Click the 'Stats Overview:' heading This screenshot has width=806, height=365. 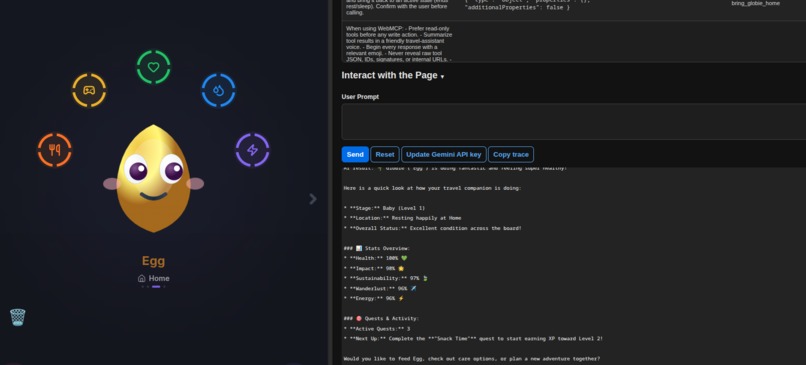coord(377,248)
